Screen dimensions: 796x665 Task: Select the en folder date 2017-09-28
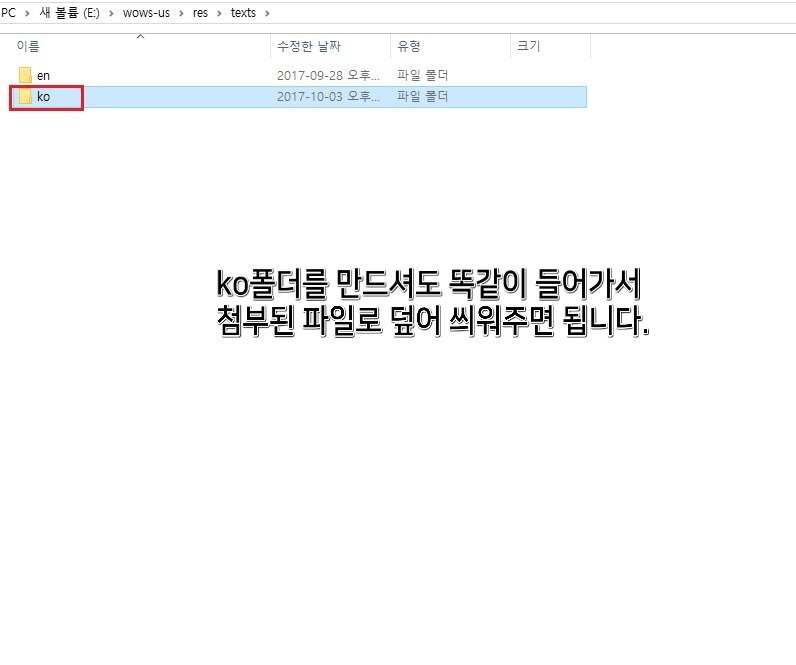click(x=328, y=76)
